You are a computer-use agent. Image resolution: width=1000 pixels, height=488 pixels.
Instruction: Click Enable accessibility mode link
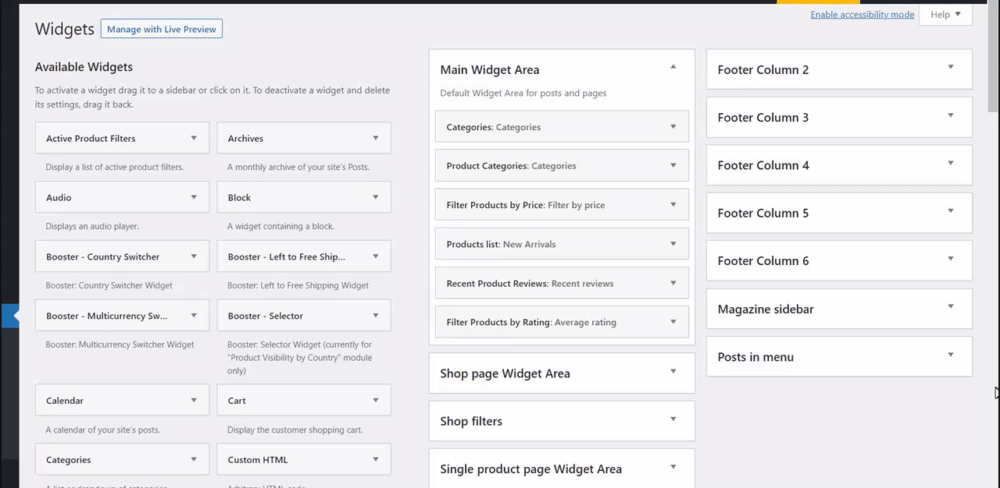click(862, 15)
